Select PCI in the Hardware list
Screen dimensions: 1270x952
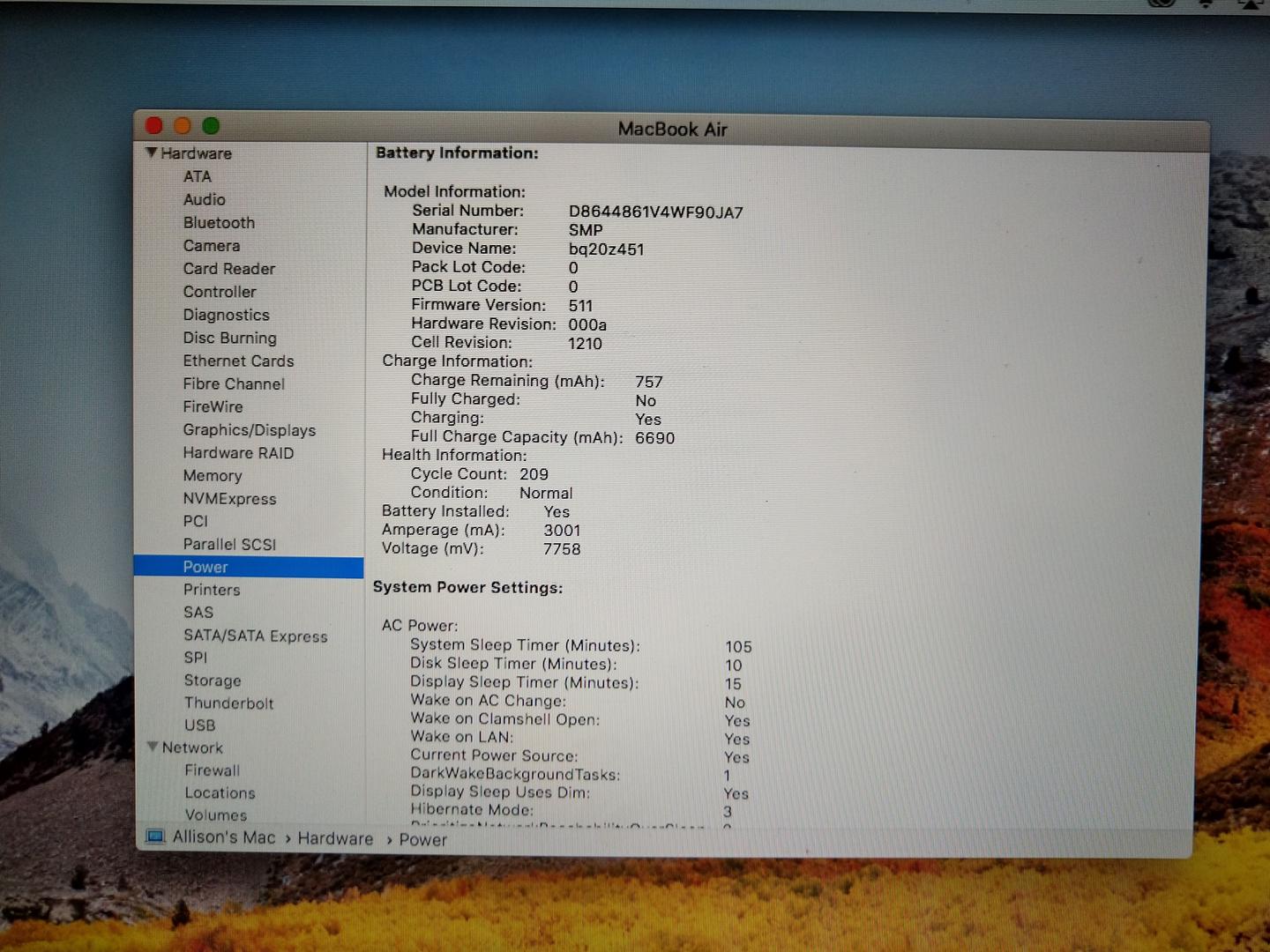tap(196, 521)
